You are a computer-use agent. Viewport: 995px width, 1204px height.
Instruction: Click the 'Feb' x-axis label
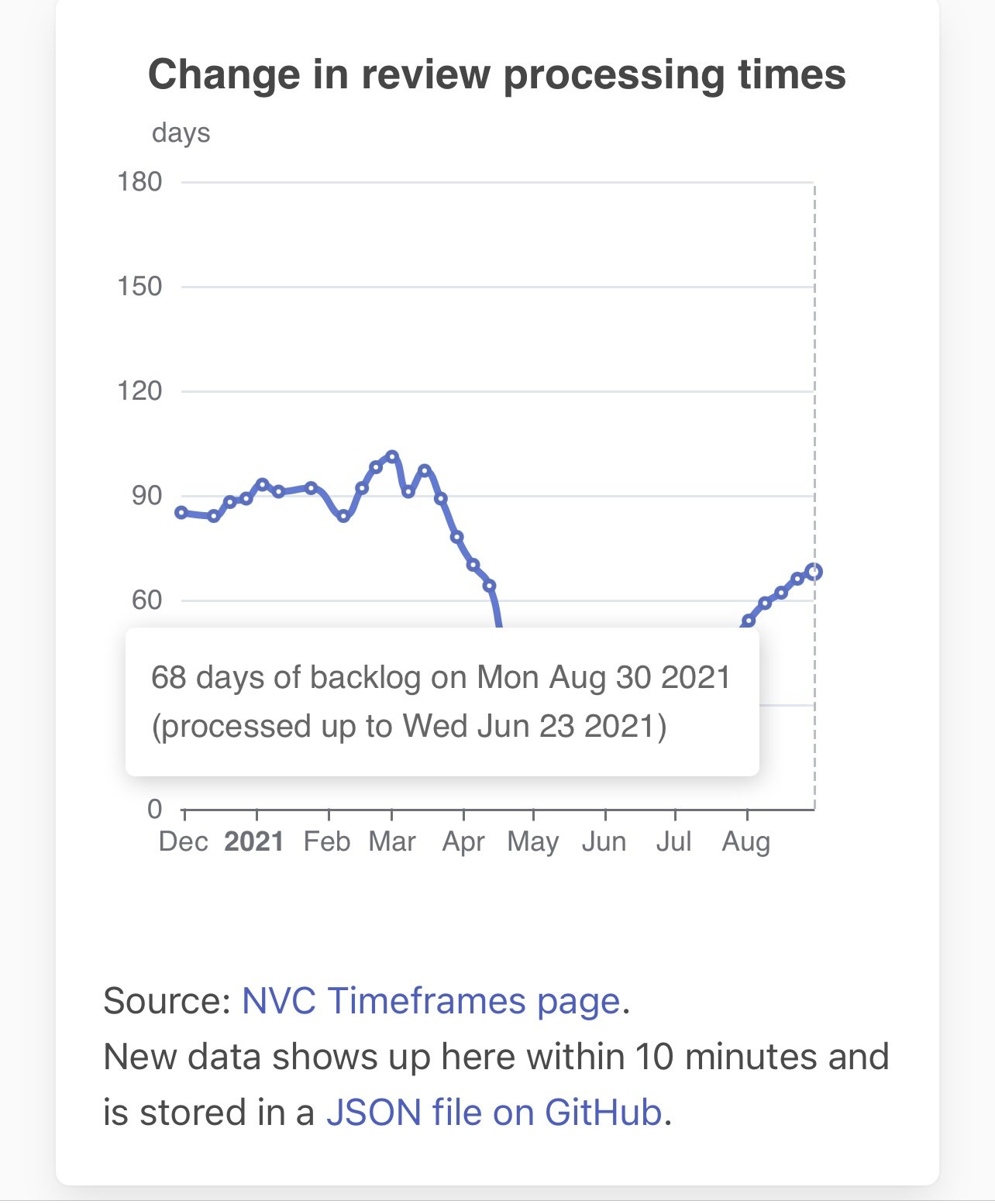[327, 841]
